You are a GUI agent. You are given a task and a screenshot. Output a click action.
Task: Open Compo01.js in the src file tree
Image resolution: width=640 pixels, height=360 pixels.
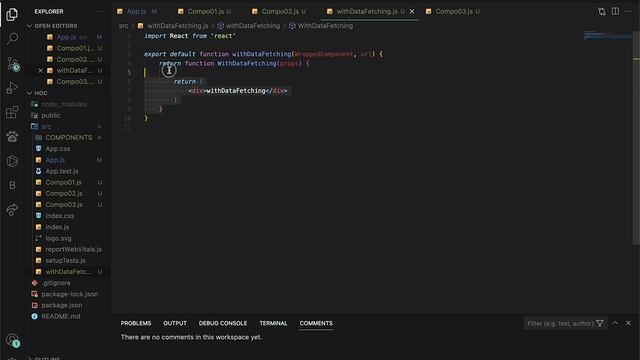point(63,182)
